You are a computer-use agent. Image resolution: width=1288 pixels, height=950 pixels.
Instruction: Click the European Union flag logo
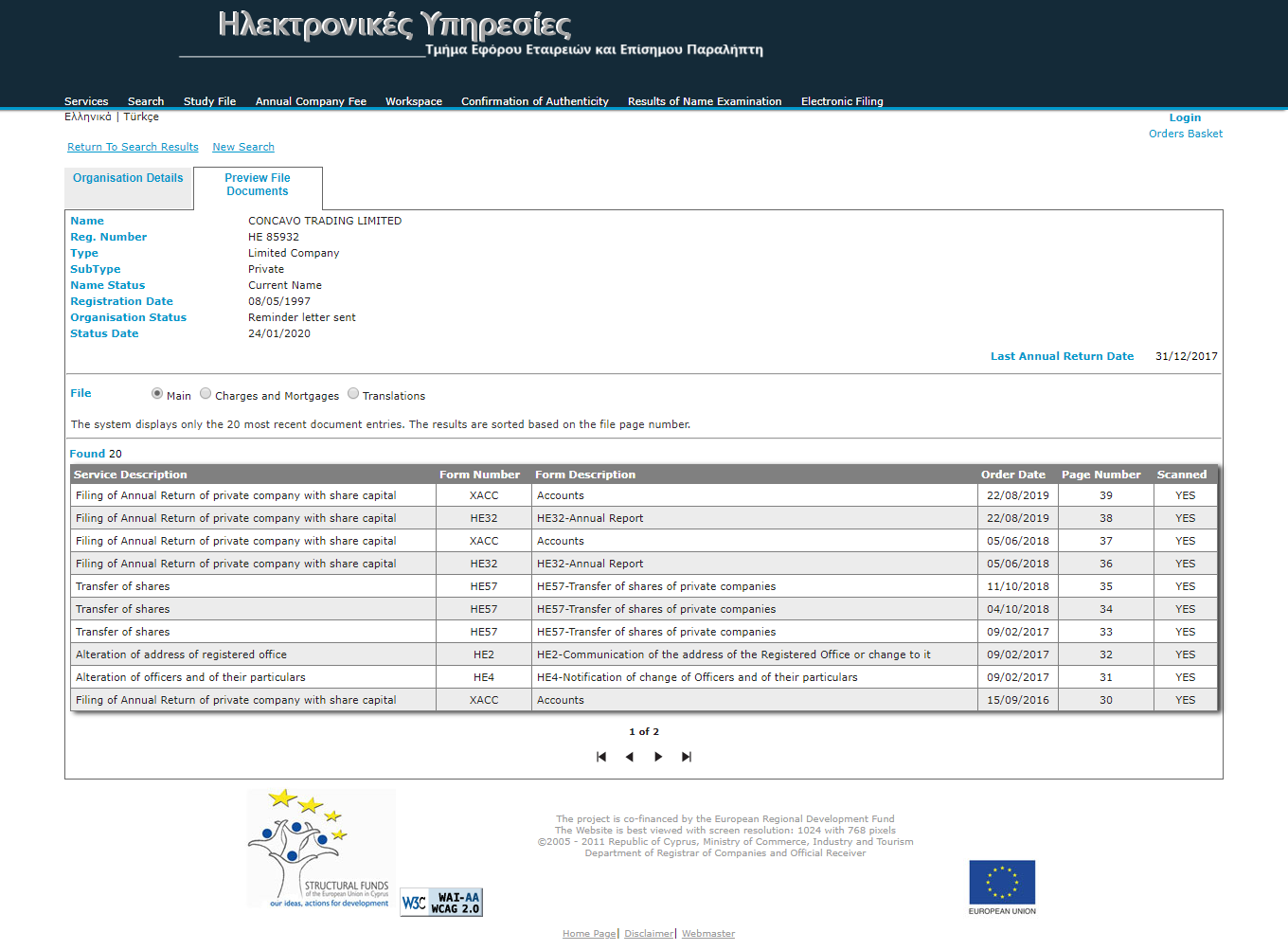pyautogui.click(x=1002, y=883)
